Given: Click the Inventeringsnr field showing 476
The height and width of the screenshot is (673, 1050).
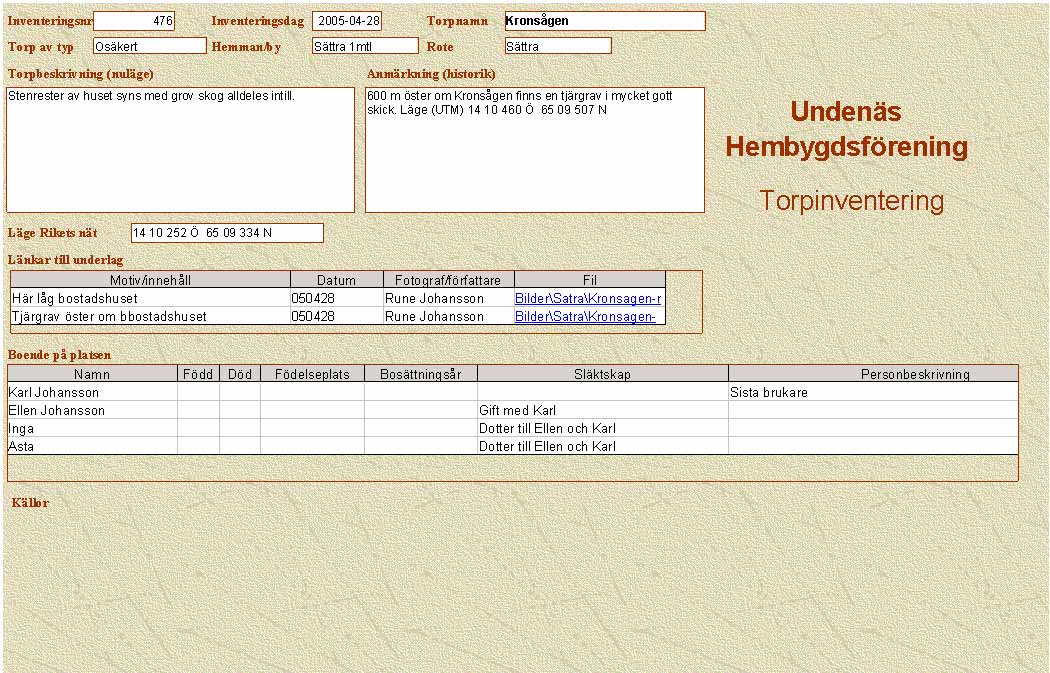Looking at the screenshot, I should [x=133, y=21].
